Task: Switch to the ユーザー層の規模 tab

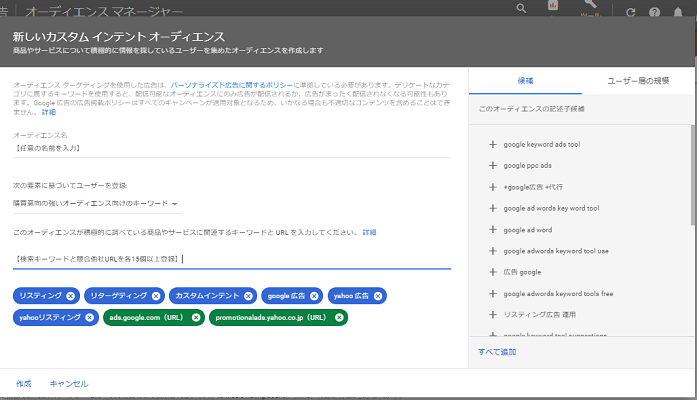Action: pyautogui.click(x=638, y=81)
